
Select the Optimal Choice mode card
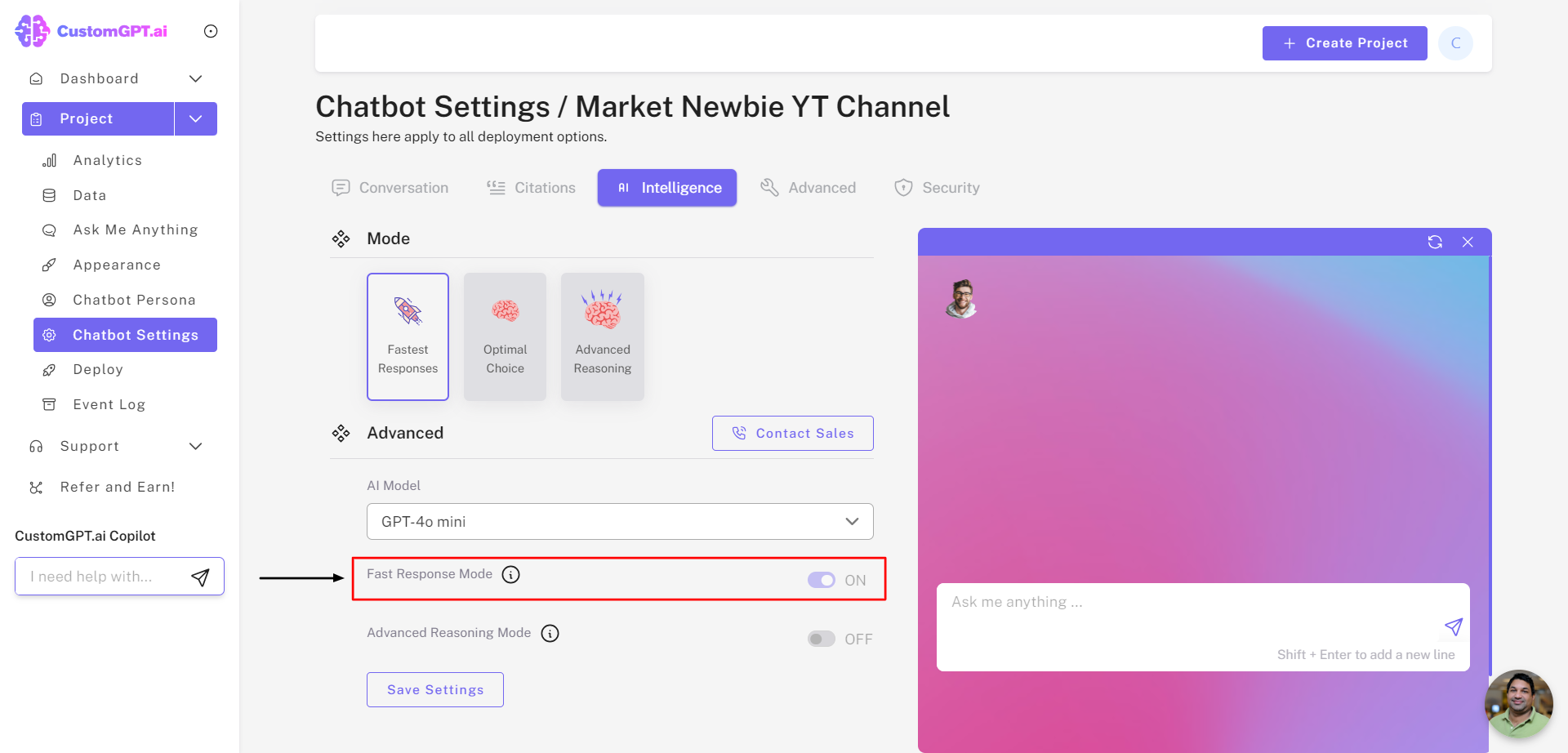[505, 336]
